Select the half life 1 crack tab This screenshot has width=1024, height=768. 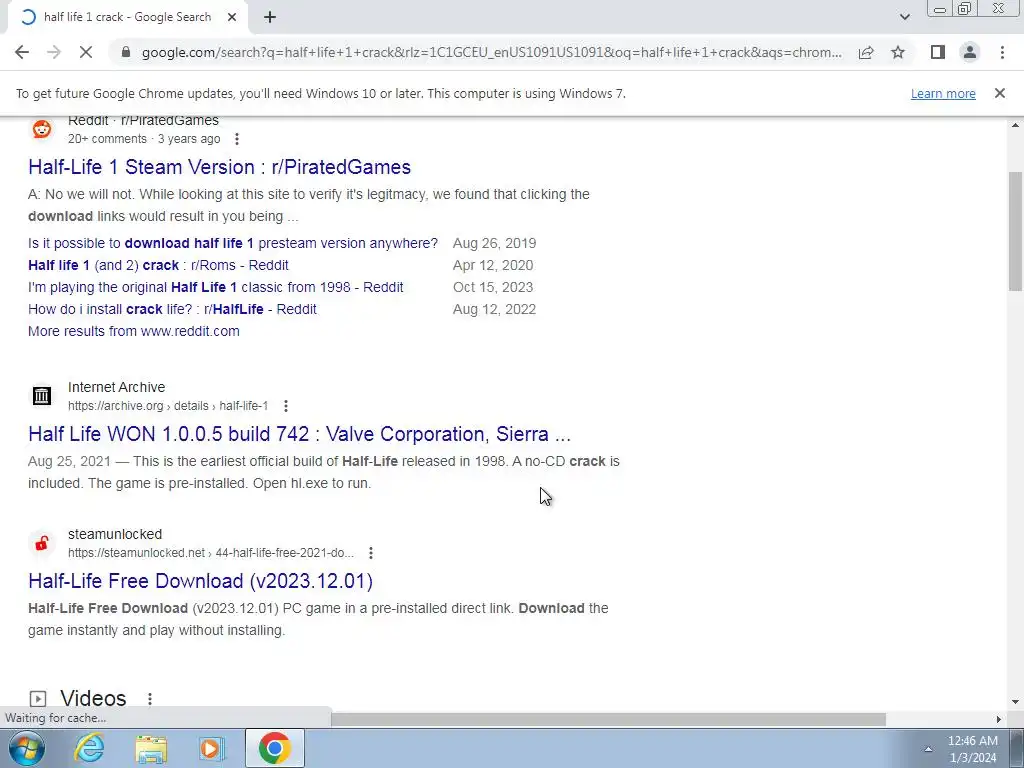pyautogui.click(x=127, y=17)
